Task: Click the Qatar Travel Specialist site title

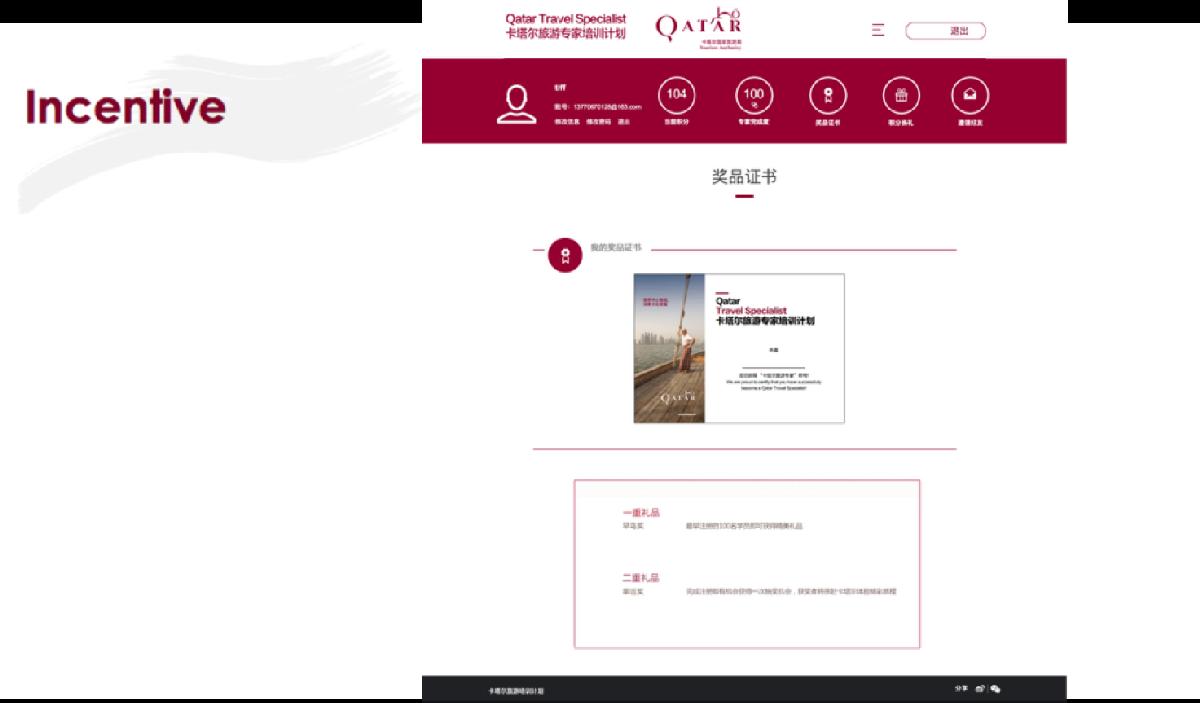Action: click(565, 26)
